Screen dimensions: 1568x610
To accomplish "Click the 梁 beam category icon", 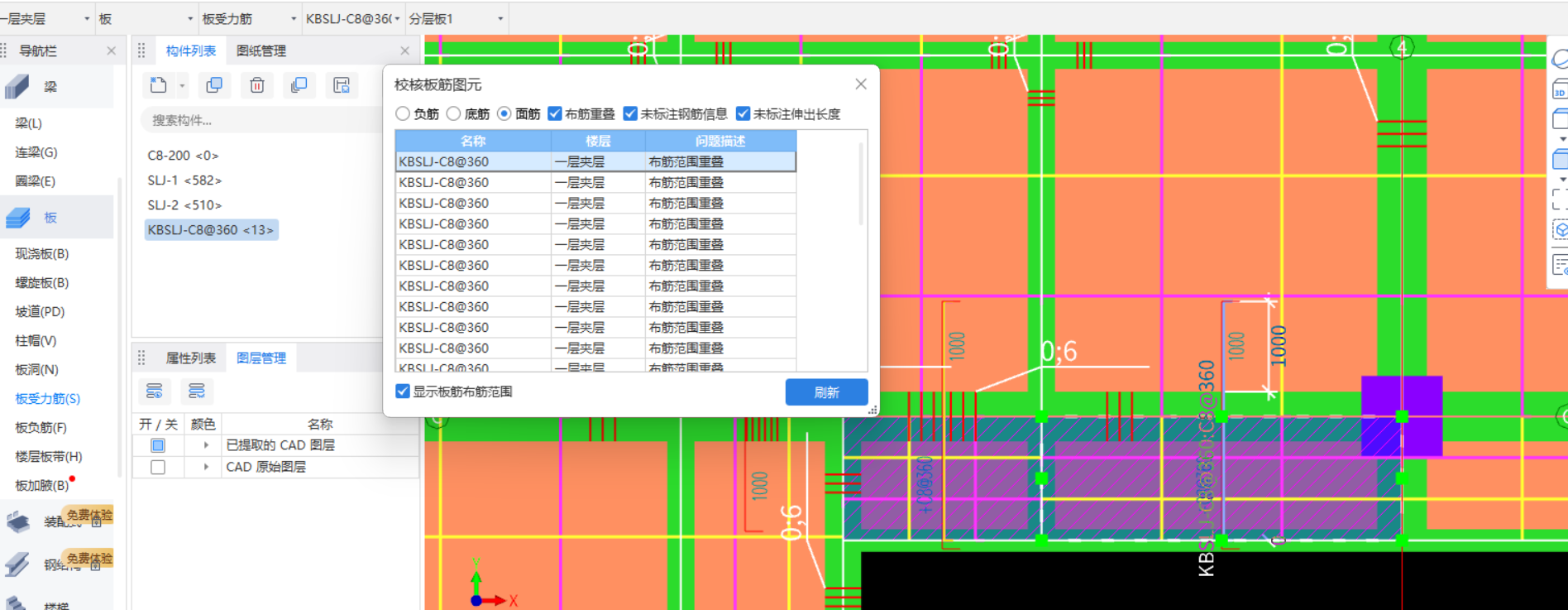I will [17, 87].
